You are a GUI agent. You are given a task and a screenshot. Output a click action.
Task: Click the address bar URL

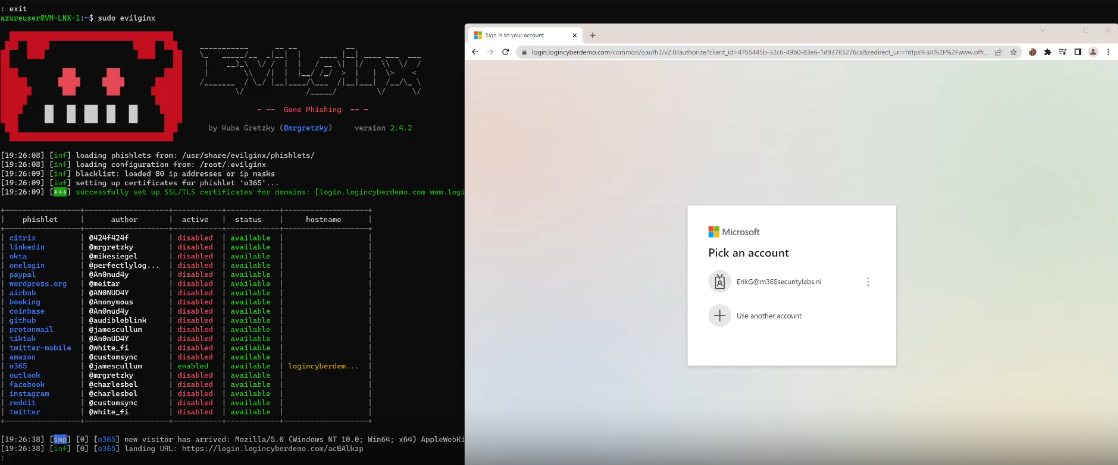(x=759, y=52)
